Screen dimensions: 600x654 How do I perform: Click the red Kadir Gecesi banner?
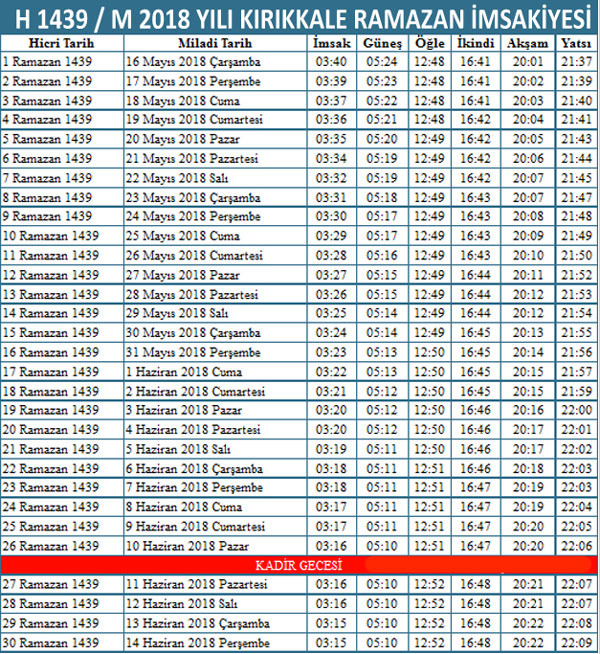(x=300, y=565)
